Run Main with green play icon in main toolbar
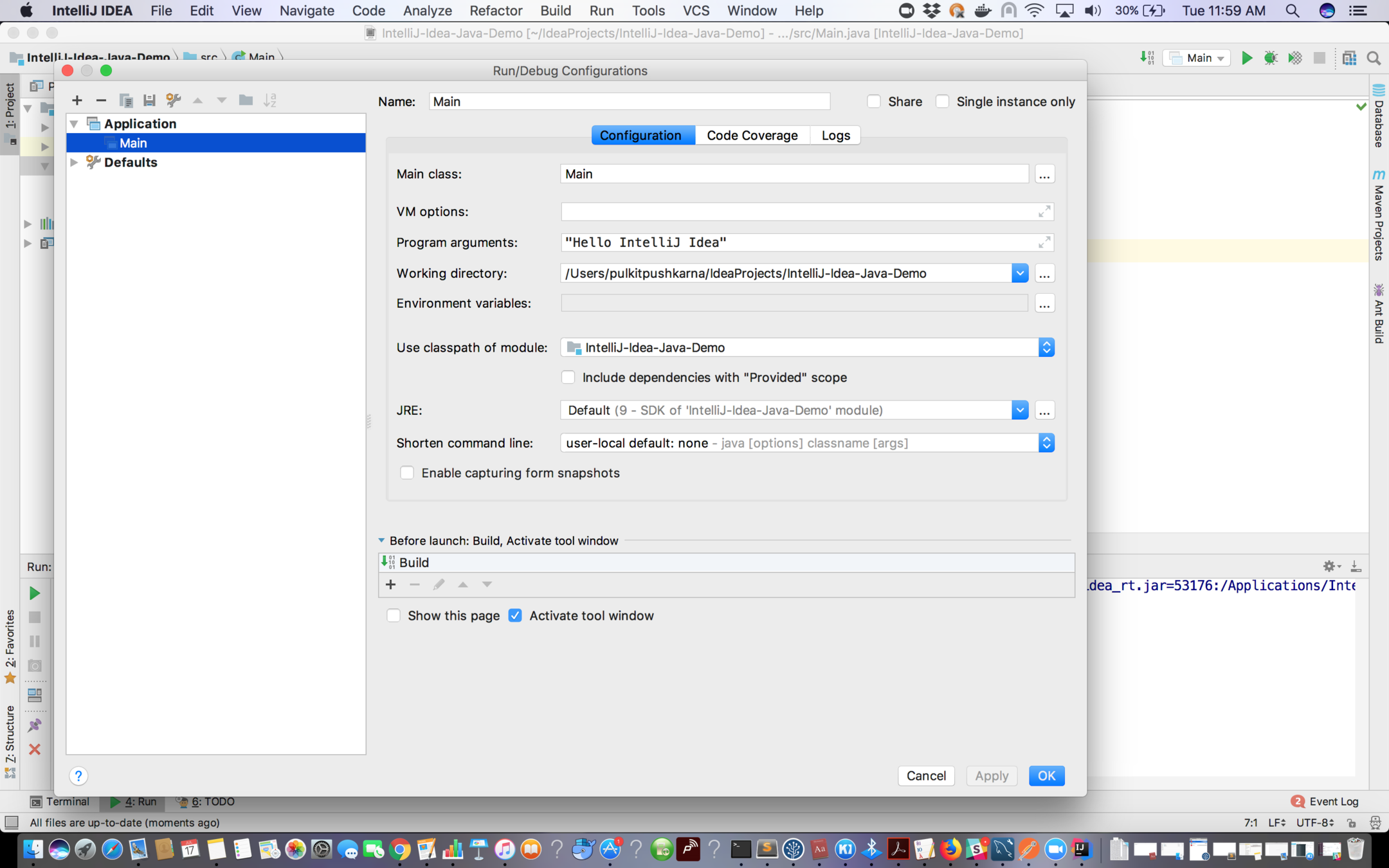 click(x=1246, y=58)
